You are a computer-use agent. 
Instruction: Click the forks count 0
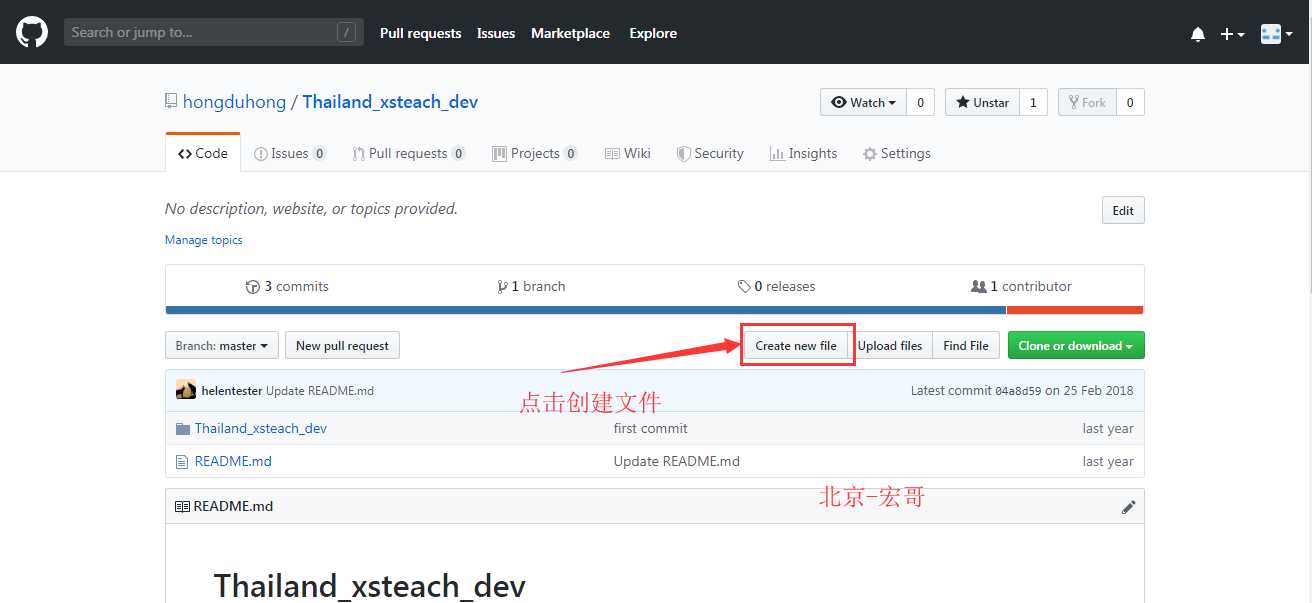click(1130, 102)
